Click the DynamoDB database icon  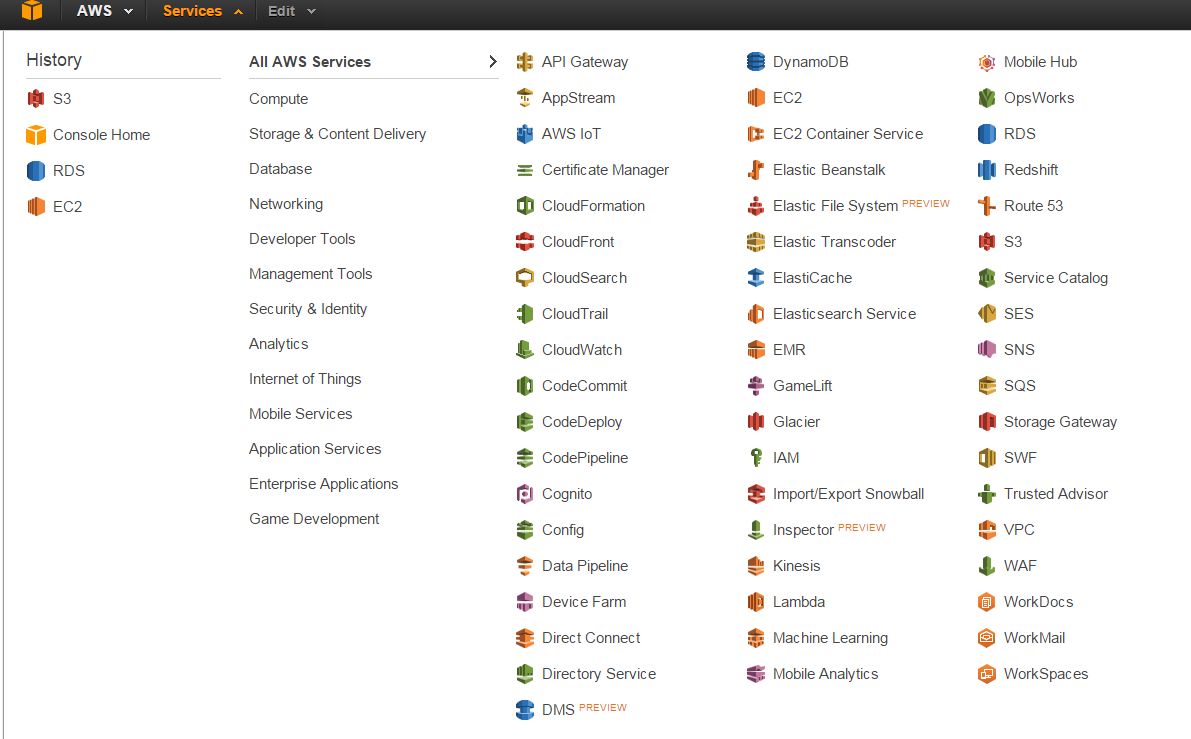pos(756,62)
